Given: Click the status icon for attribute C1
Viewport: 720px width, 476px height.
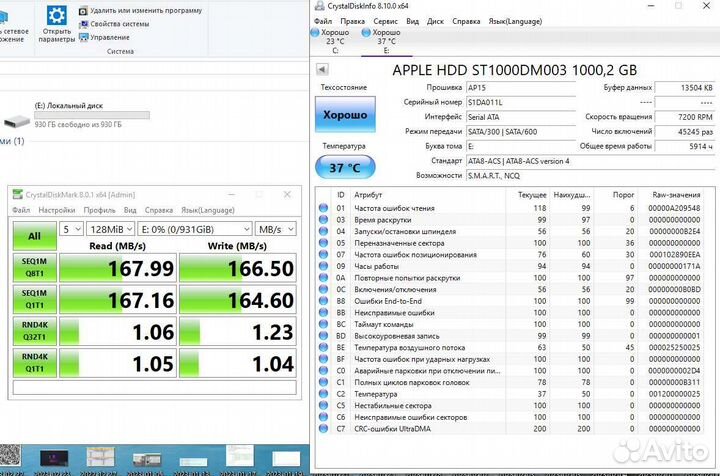Looking at the screenshot, I should coord(323,382).
